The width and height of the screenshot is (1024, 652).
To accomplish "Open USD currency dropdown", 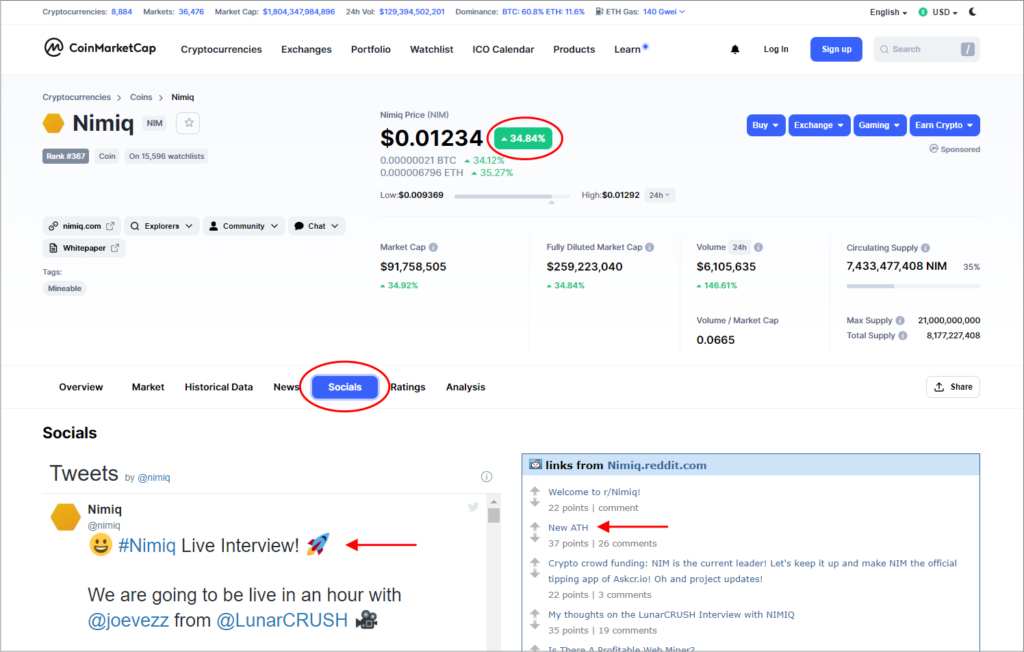I will pyautogui.click(x=938, y=12).
